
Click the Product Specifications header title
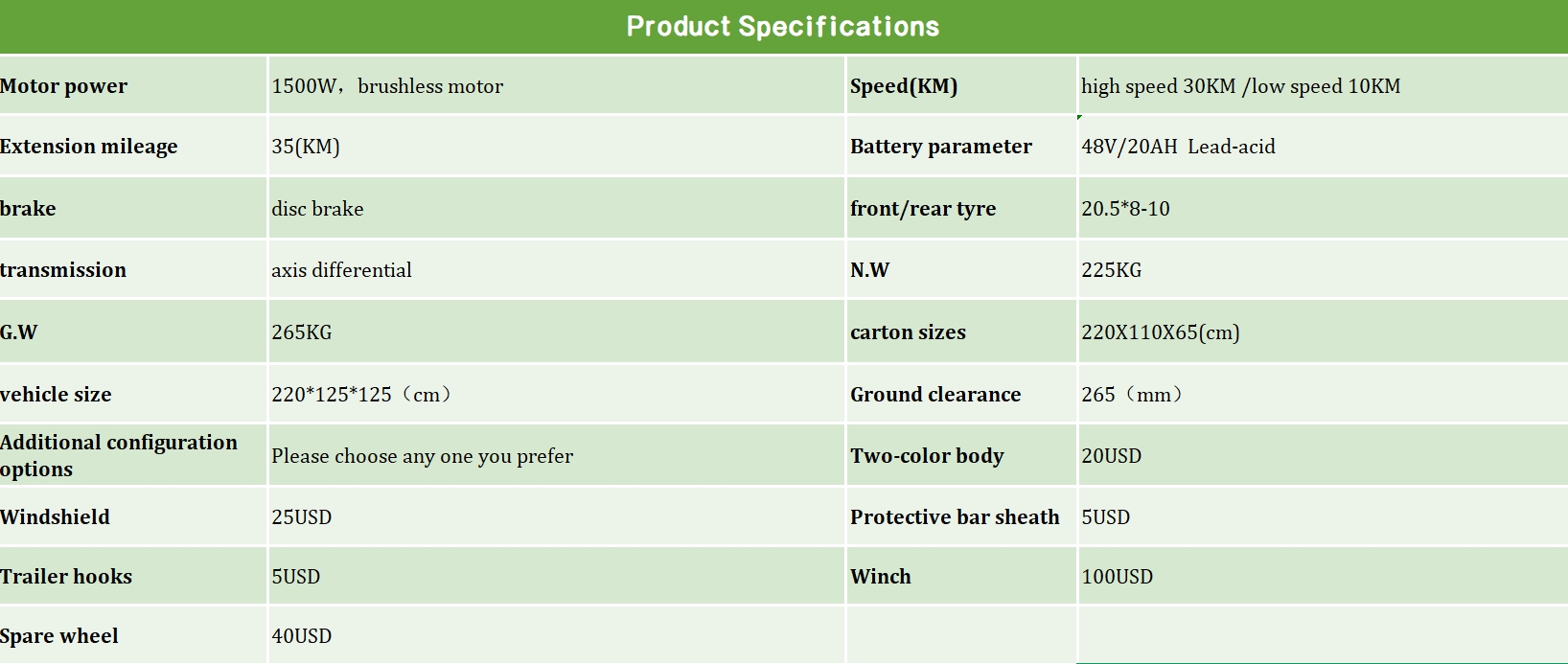click(783, 27)
